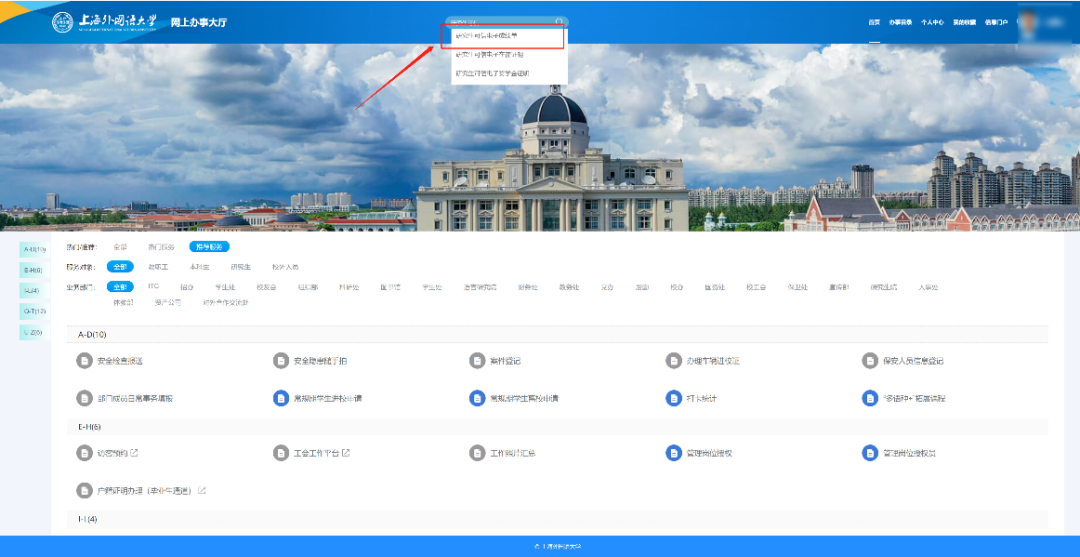Open the nav item between 个人中心 and 信息门户
This screenshot has height=557, width=1080.
(x=964, y=22)
